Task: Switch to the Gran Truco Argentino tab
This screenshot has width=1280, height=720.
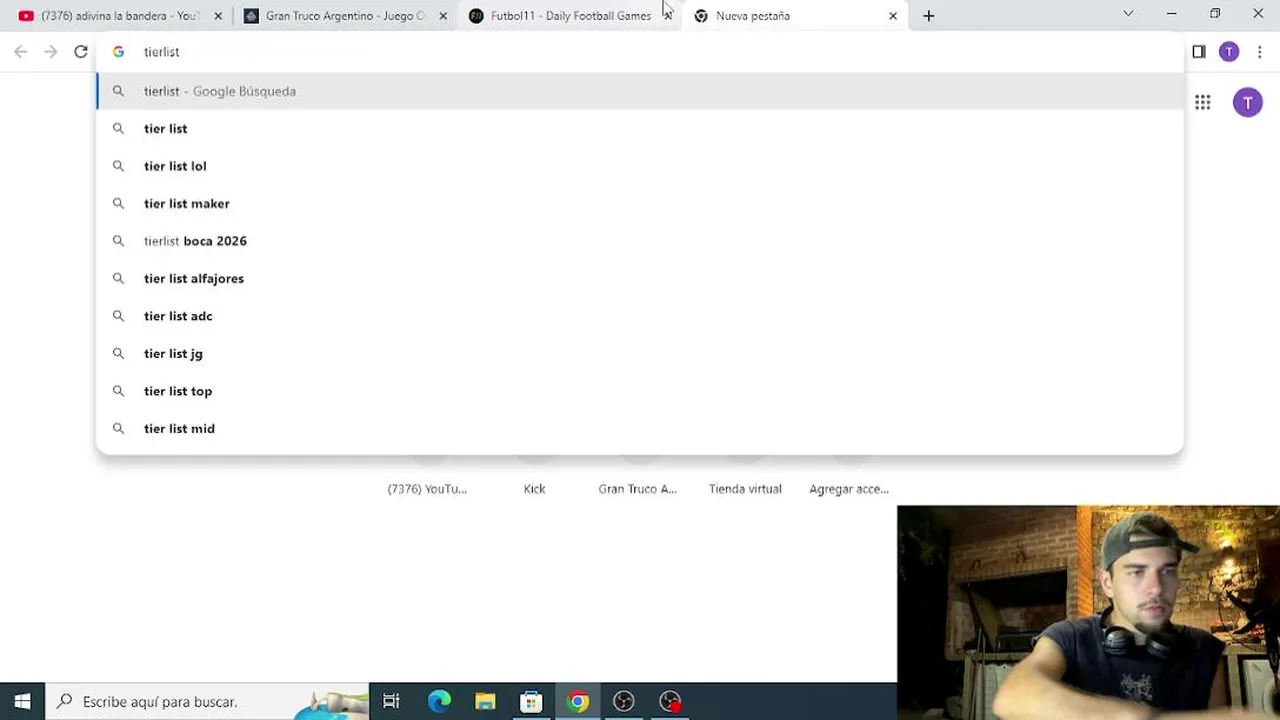Action: click(x=344, y=16)
